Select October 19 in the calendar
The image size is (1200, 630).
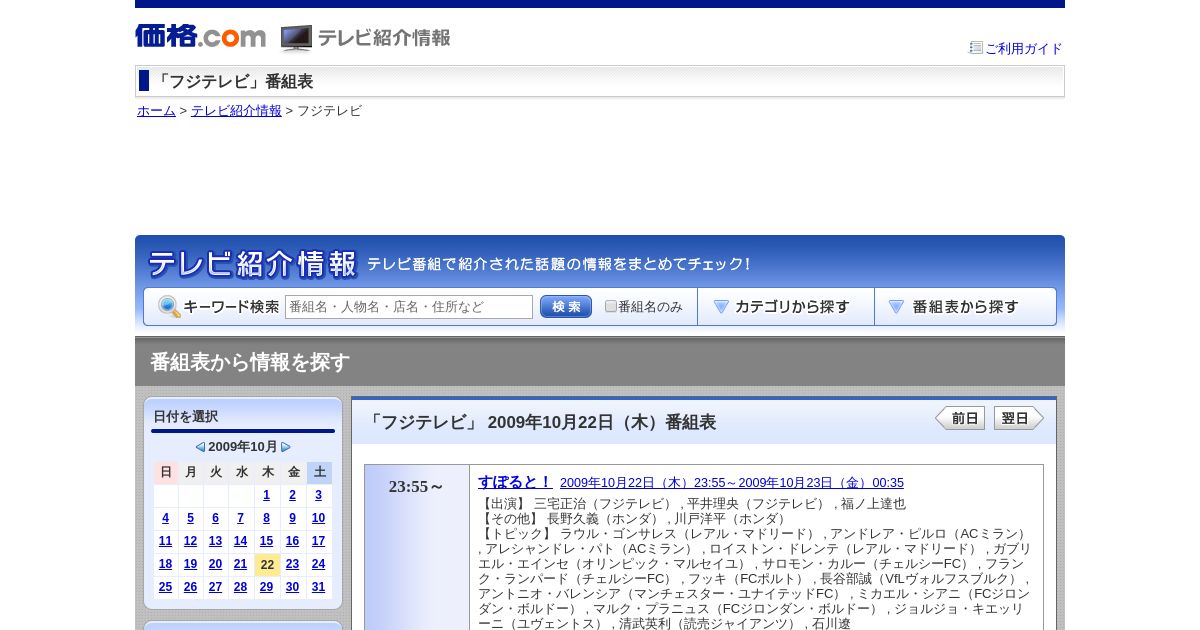191,564
